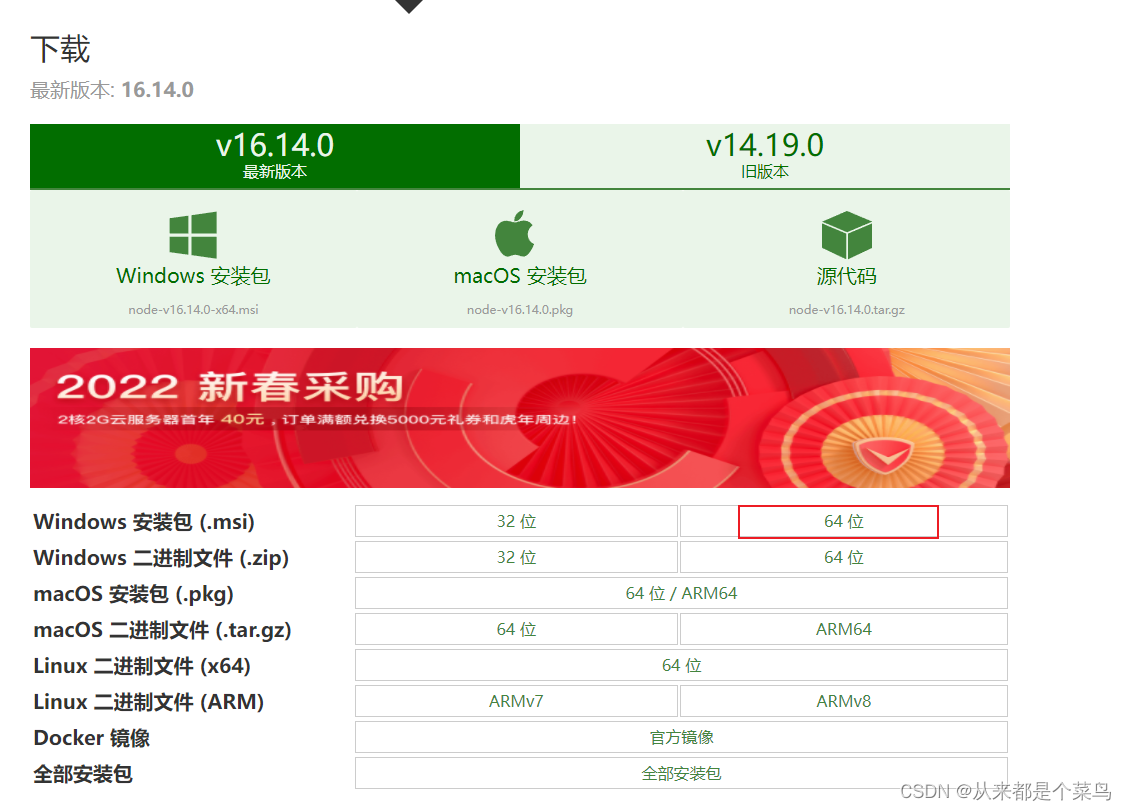Download 32 位 Windows 二进制文件 (.zip)
Viewport: 1127px width, 811px height.
click(516, 557)
